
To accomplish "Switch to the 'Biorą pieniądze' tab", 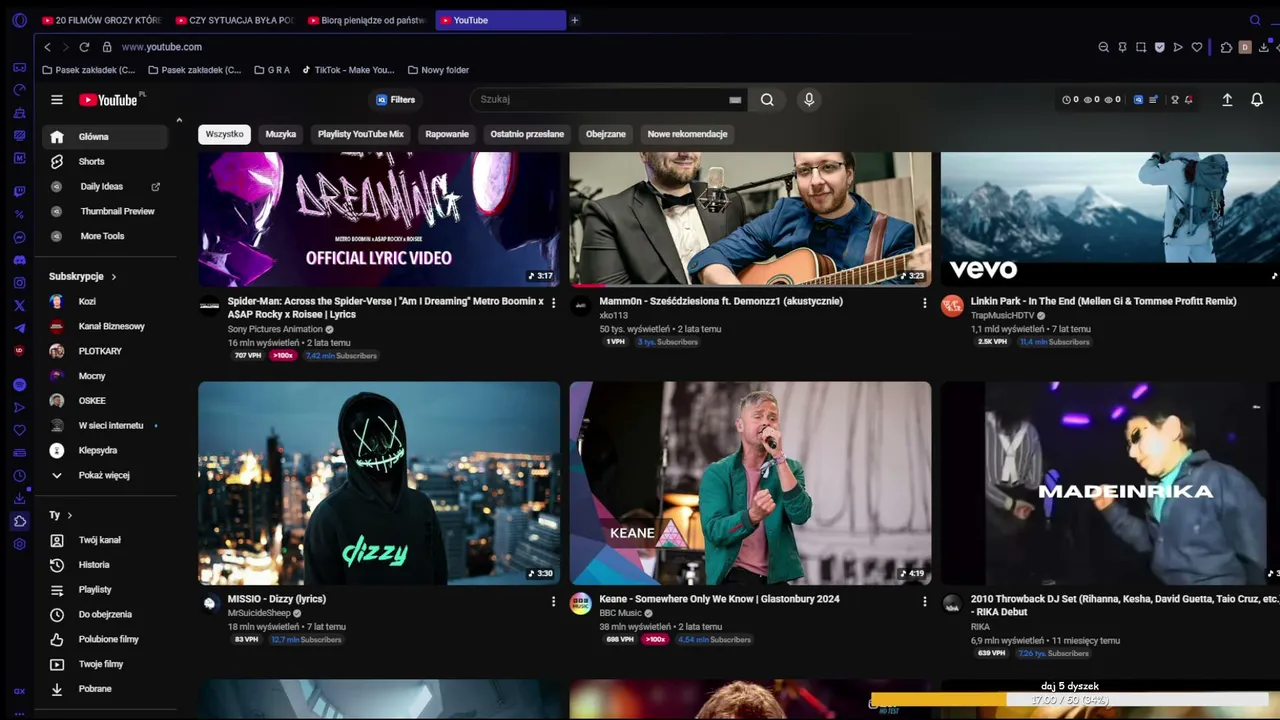I will (x=368, y=20).
